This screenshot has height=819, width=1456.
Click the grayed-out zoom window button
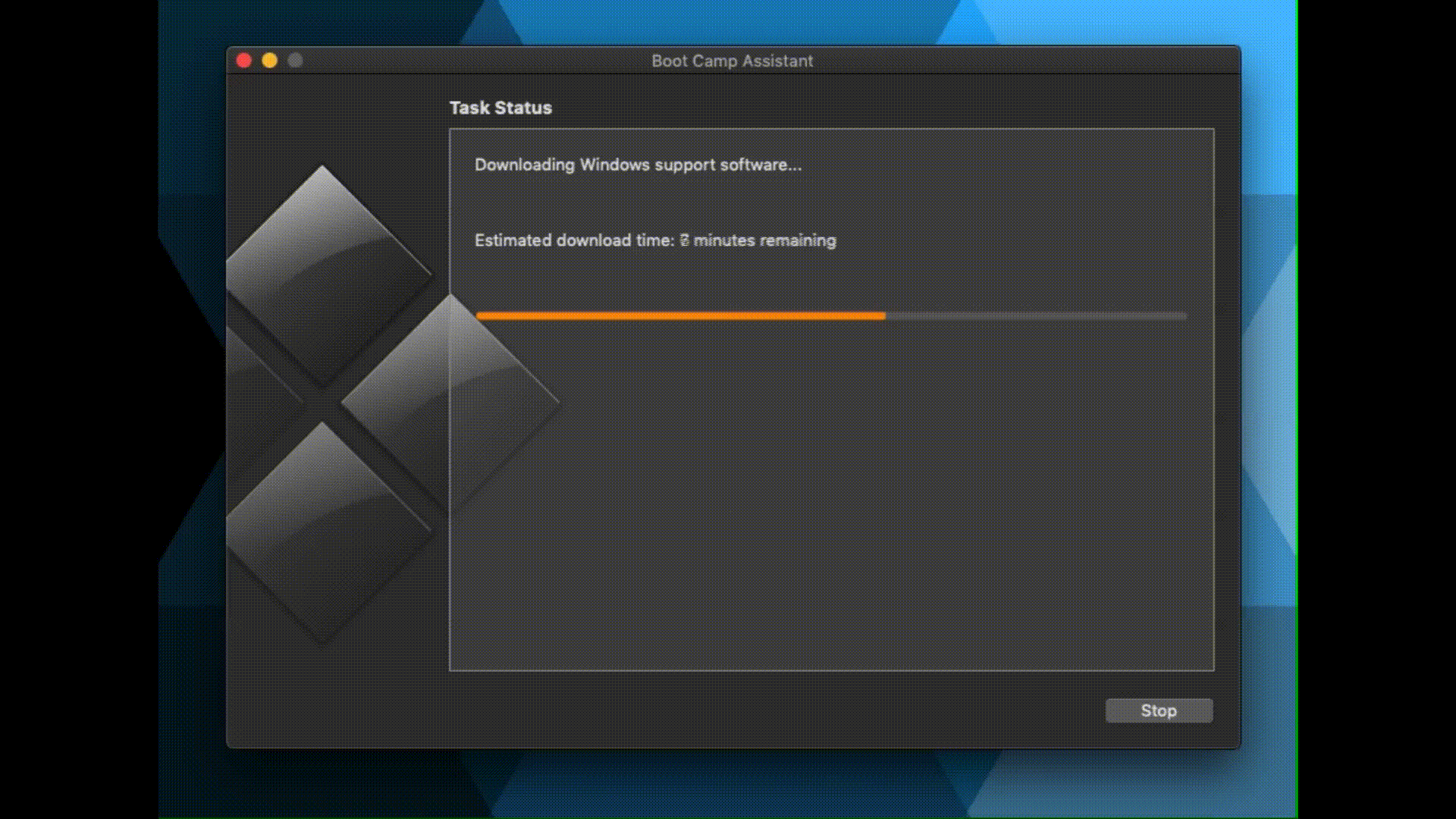[x=296, y=61]
